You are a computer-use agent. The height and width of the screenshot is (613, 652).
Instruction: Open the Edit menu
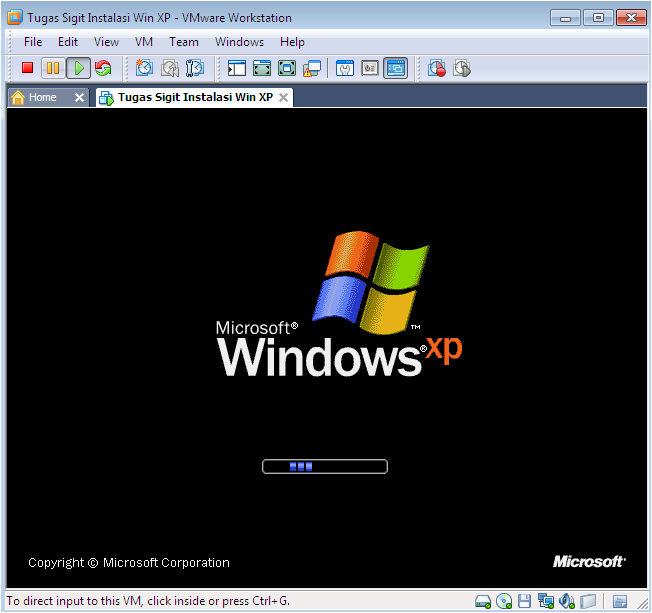[68, 42]
